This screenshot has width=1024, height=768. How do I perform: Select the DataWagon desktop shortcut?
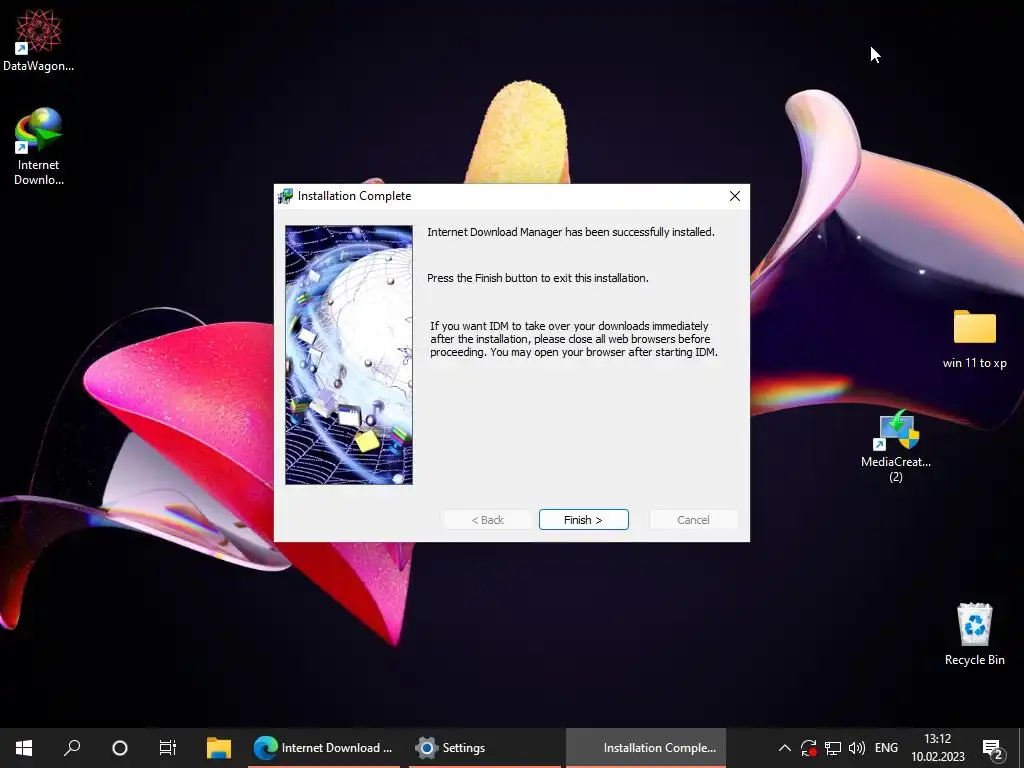38,40
